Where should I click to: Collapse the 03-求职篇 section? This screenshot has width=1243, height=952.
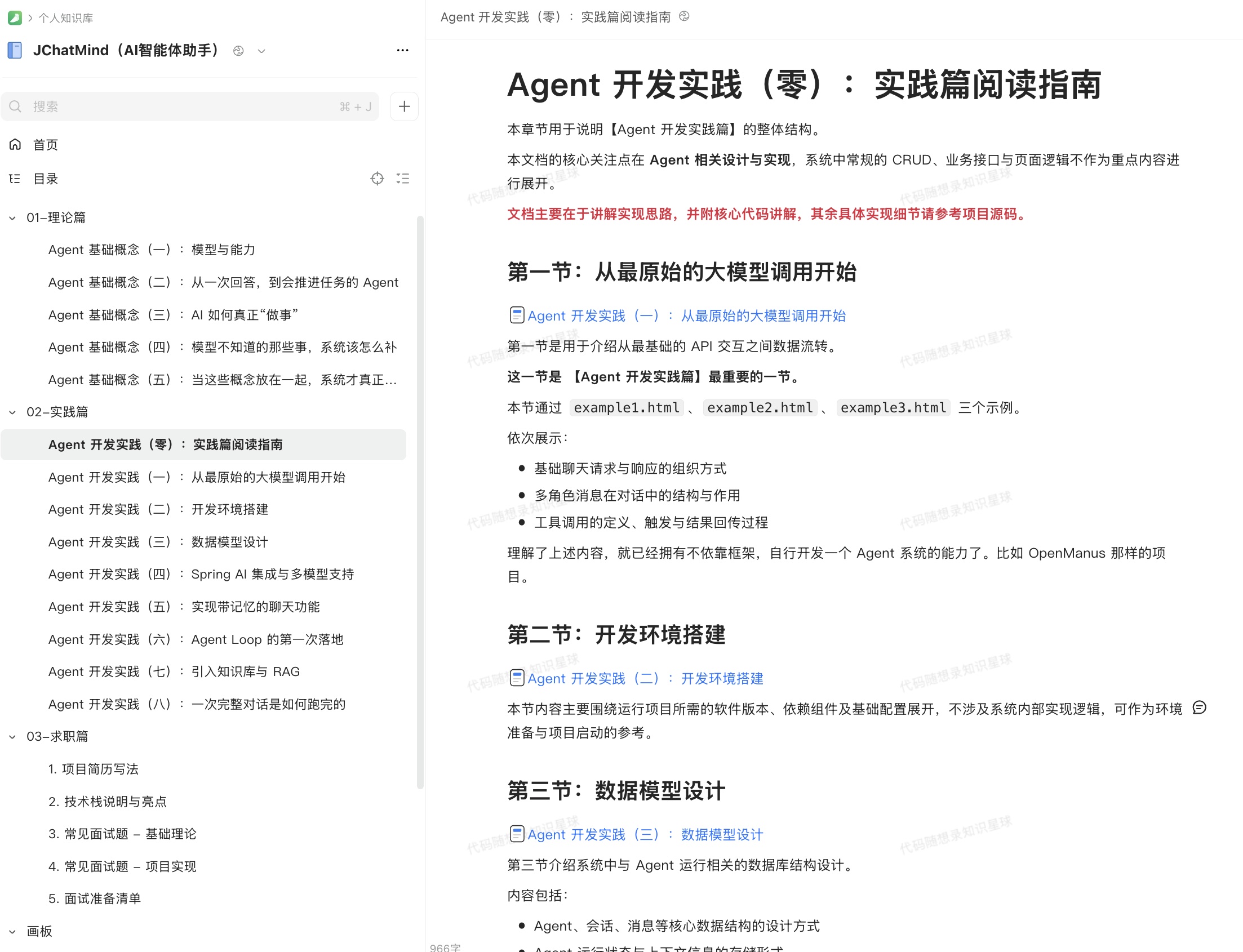(x=12, y=737)
